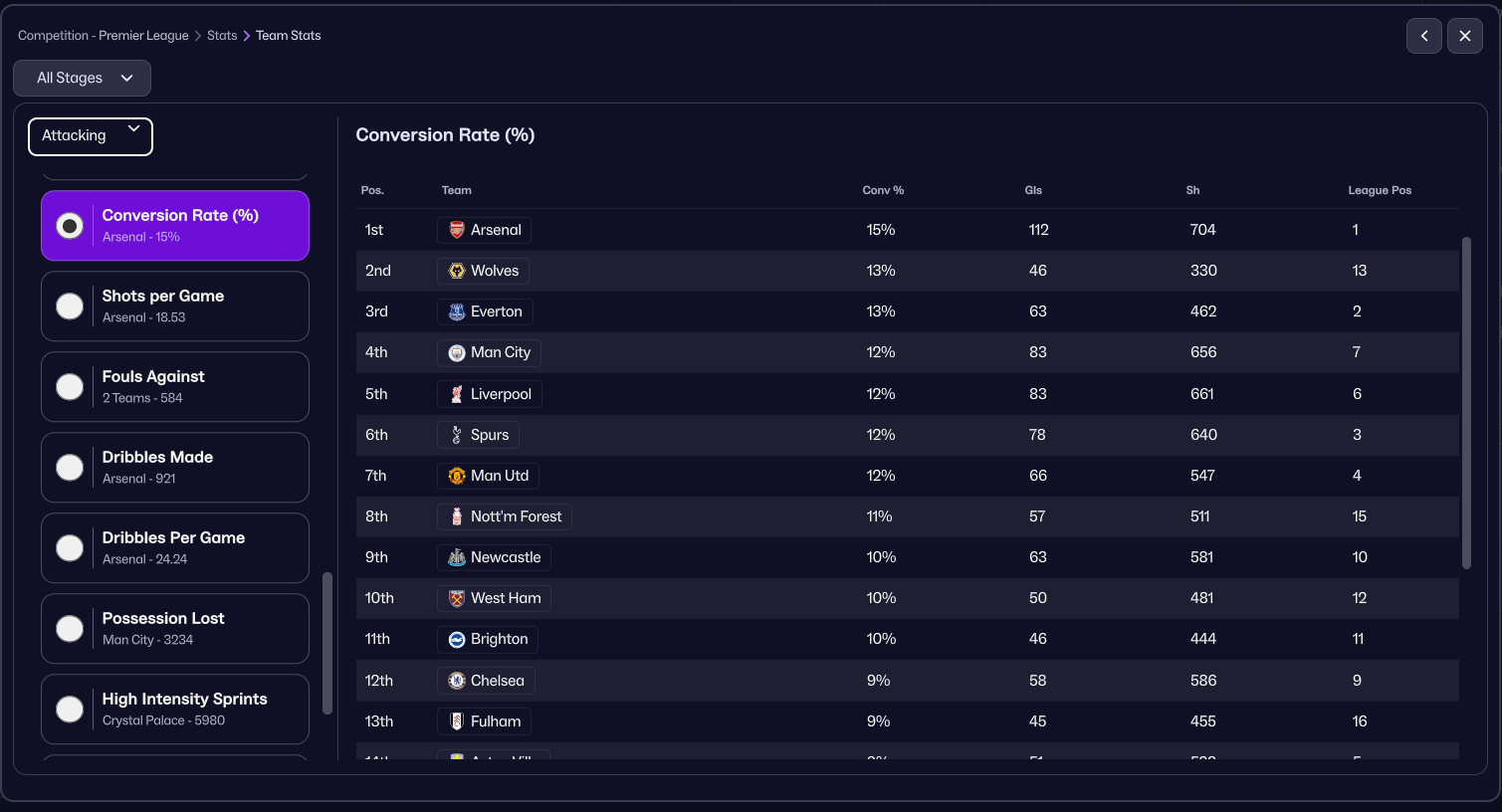Select the Dribbles Made radio option
The height and width of the screenshot is (812, 1502).
pos(70,468)
